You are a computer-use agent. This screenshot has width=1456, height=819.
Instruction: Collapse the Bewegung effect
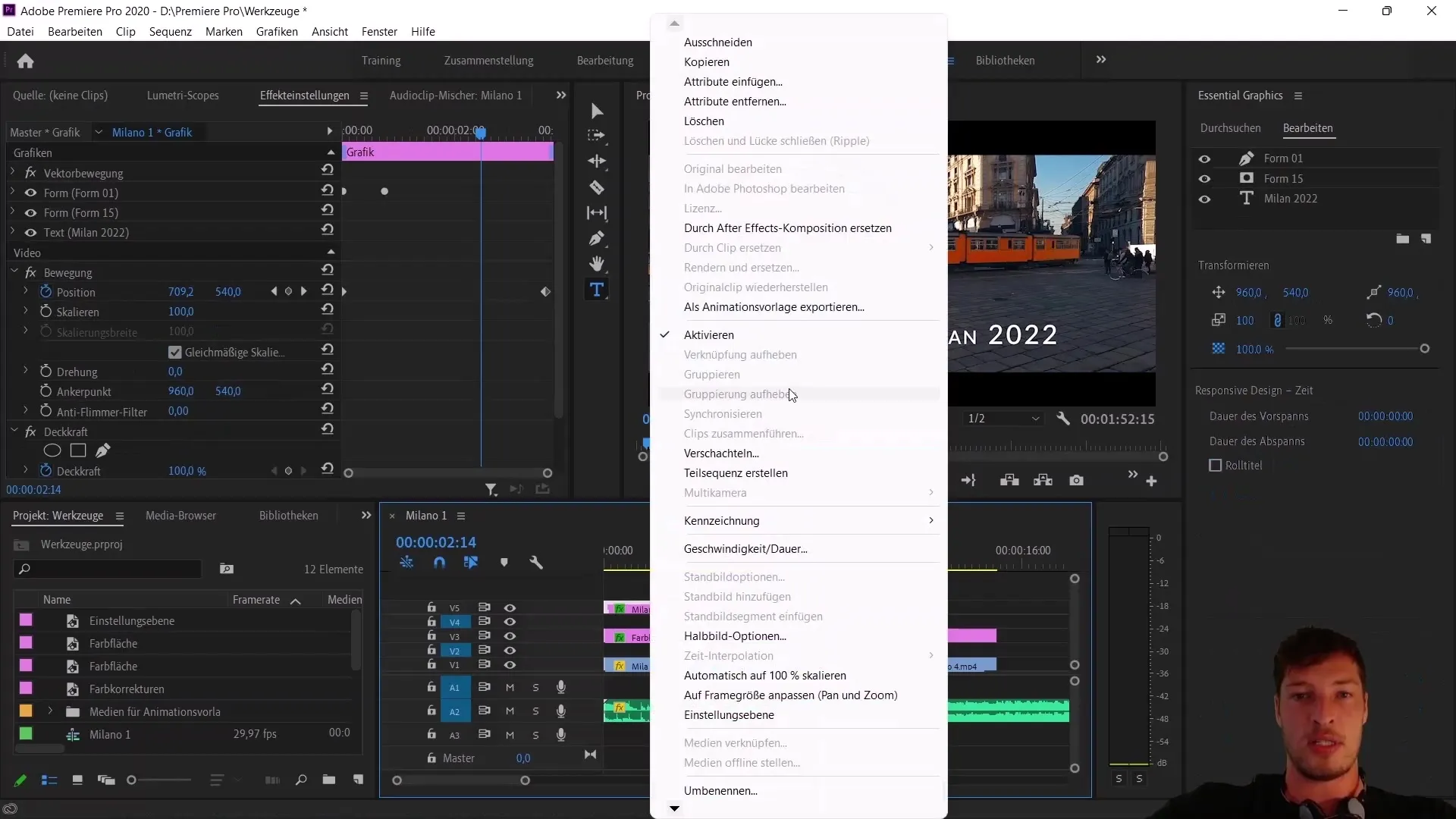point(14,271)
